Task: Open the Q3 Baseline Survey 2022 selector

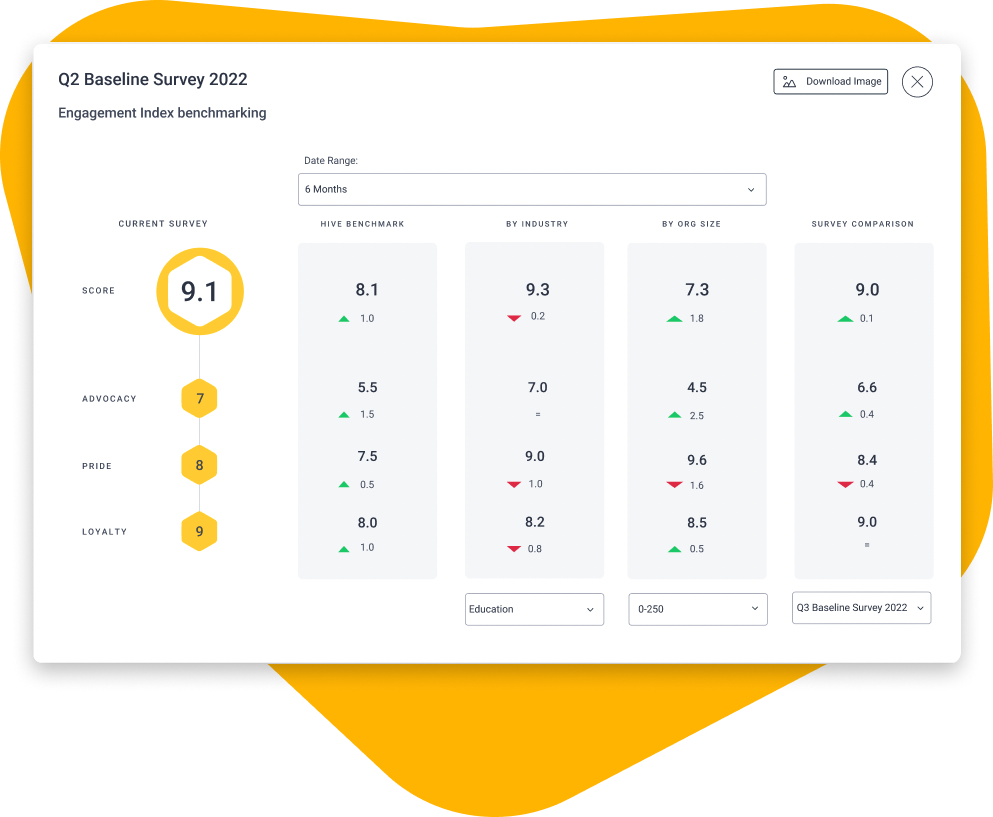Action: pos(861,607)
